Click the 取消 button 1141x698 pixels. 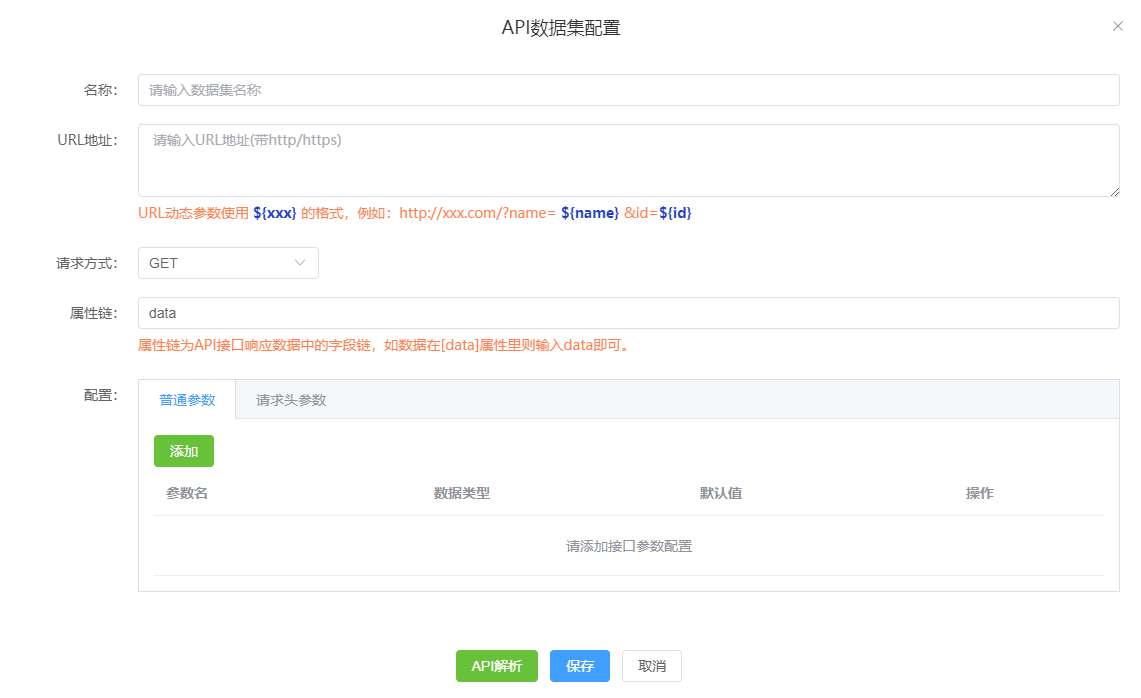(651, 666)
